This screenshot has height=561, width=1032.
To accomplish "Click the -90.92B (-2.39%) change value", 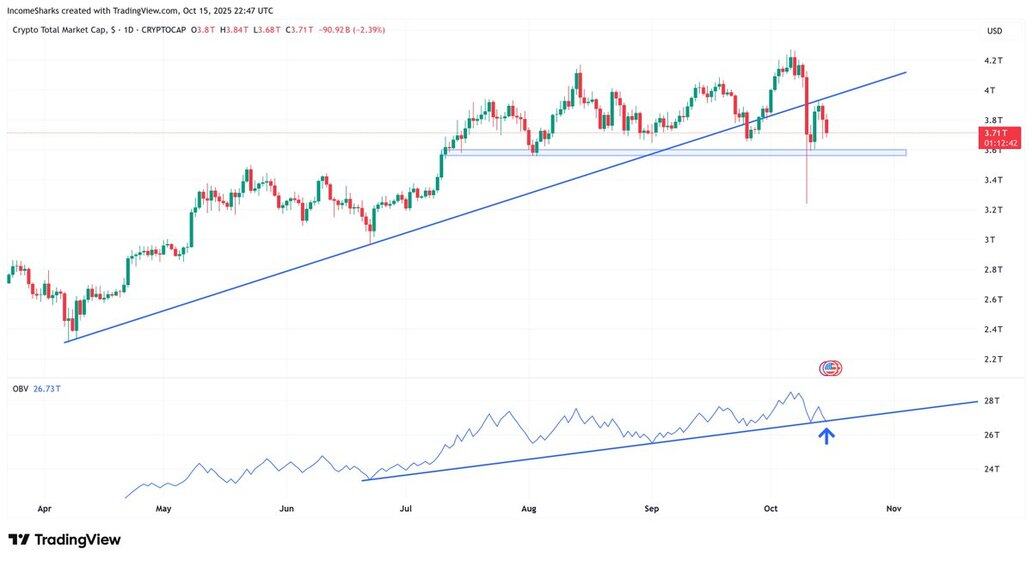I will (351, 30).
